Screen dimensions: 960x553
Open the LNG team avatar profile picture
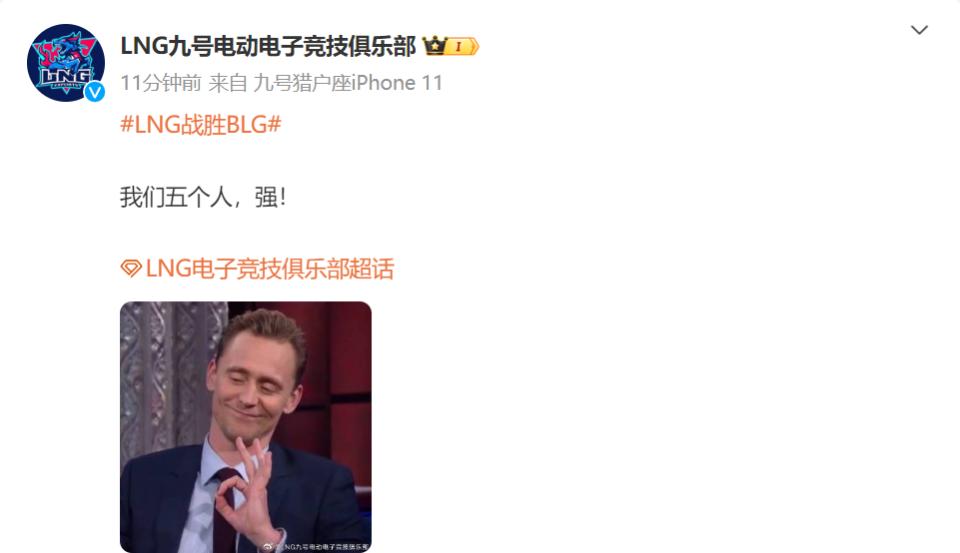click(66, 62)
